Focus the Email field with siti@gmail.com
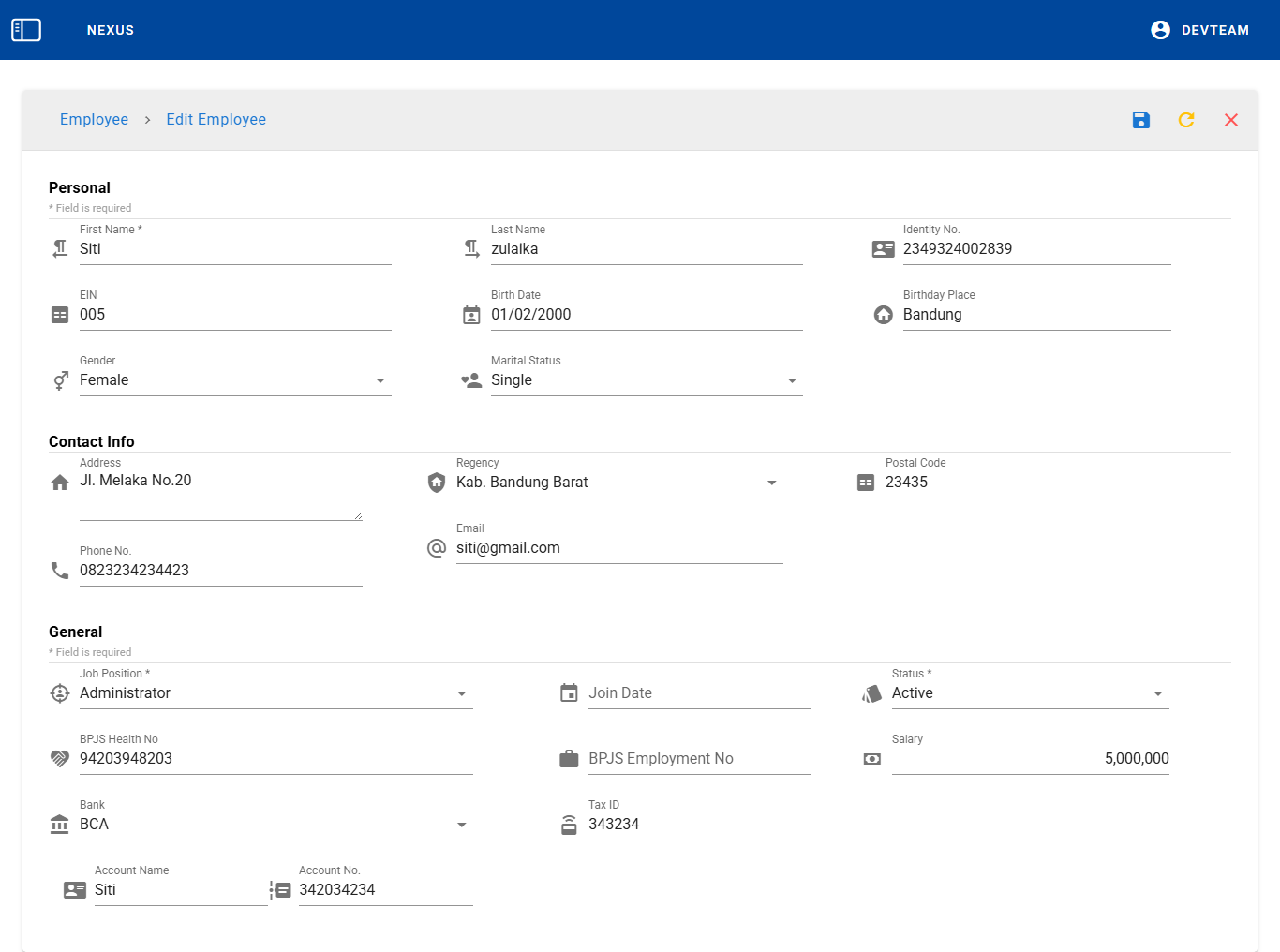 (x=618, y=548)
